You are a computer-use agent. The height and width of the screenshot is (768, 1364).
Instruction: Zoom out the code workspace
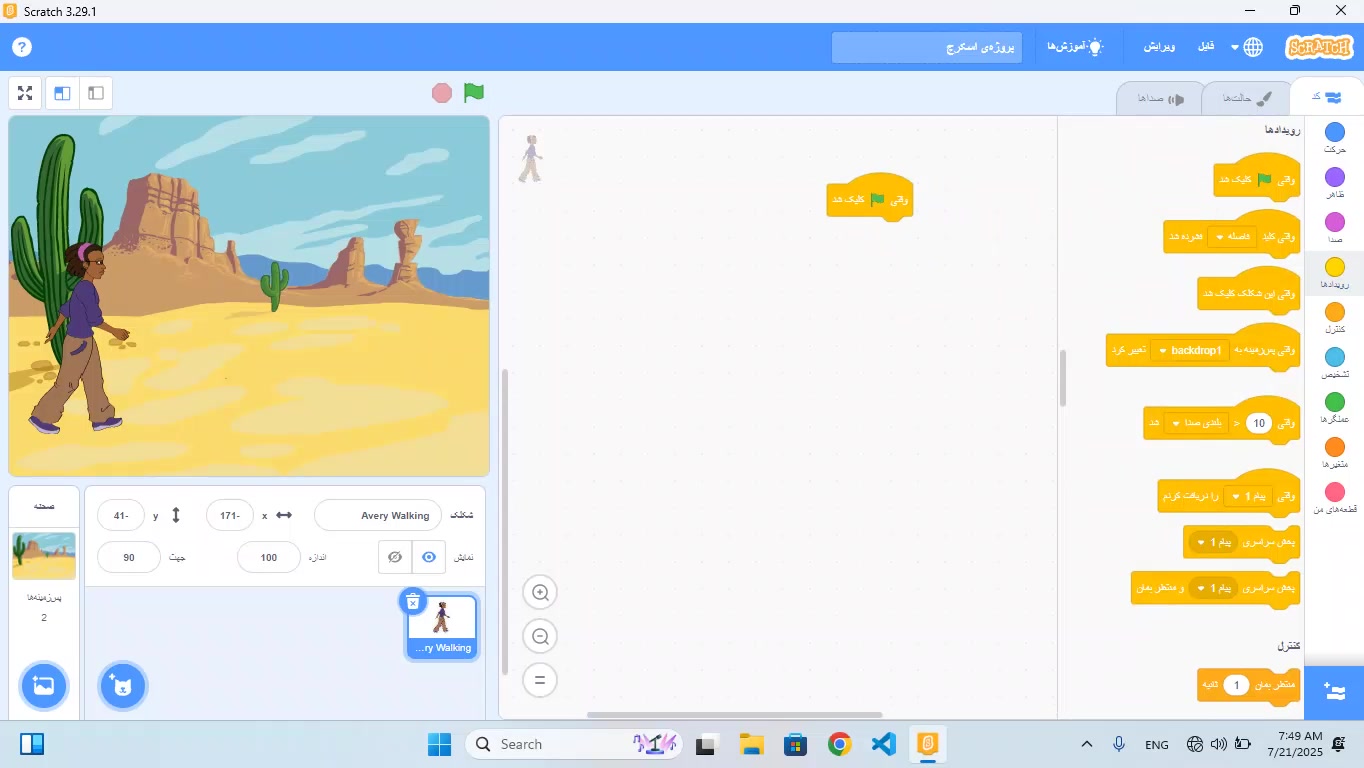(540, 636)
